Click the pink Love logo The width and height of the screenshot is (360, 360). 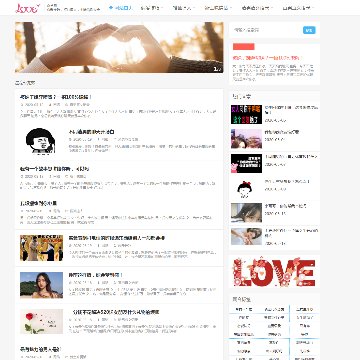pos(28,8)
